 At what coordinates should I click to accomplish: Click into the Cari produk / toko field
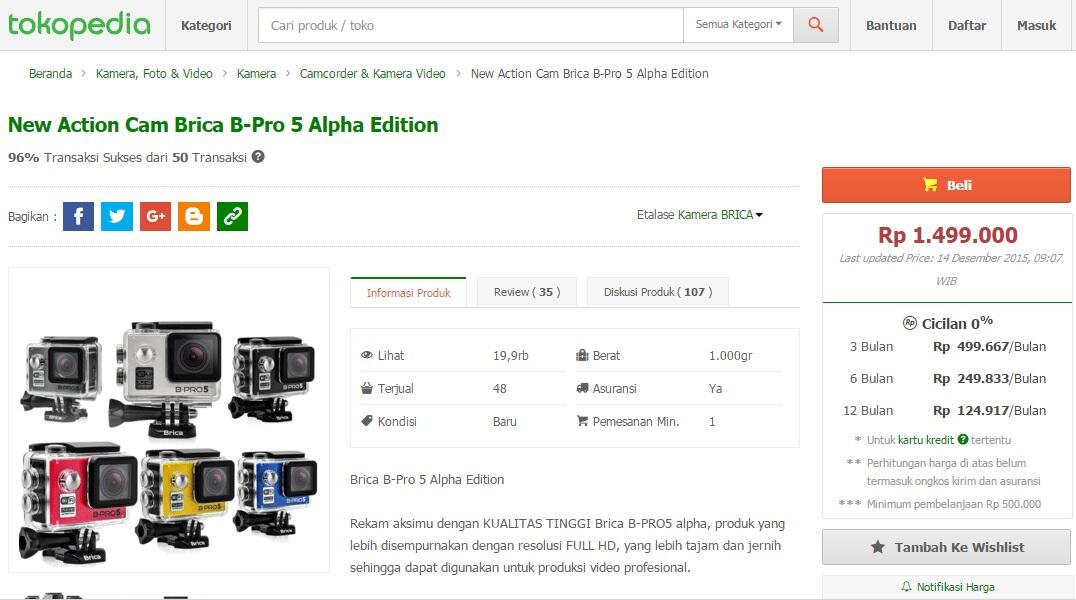[x=471, y=25]
